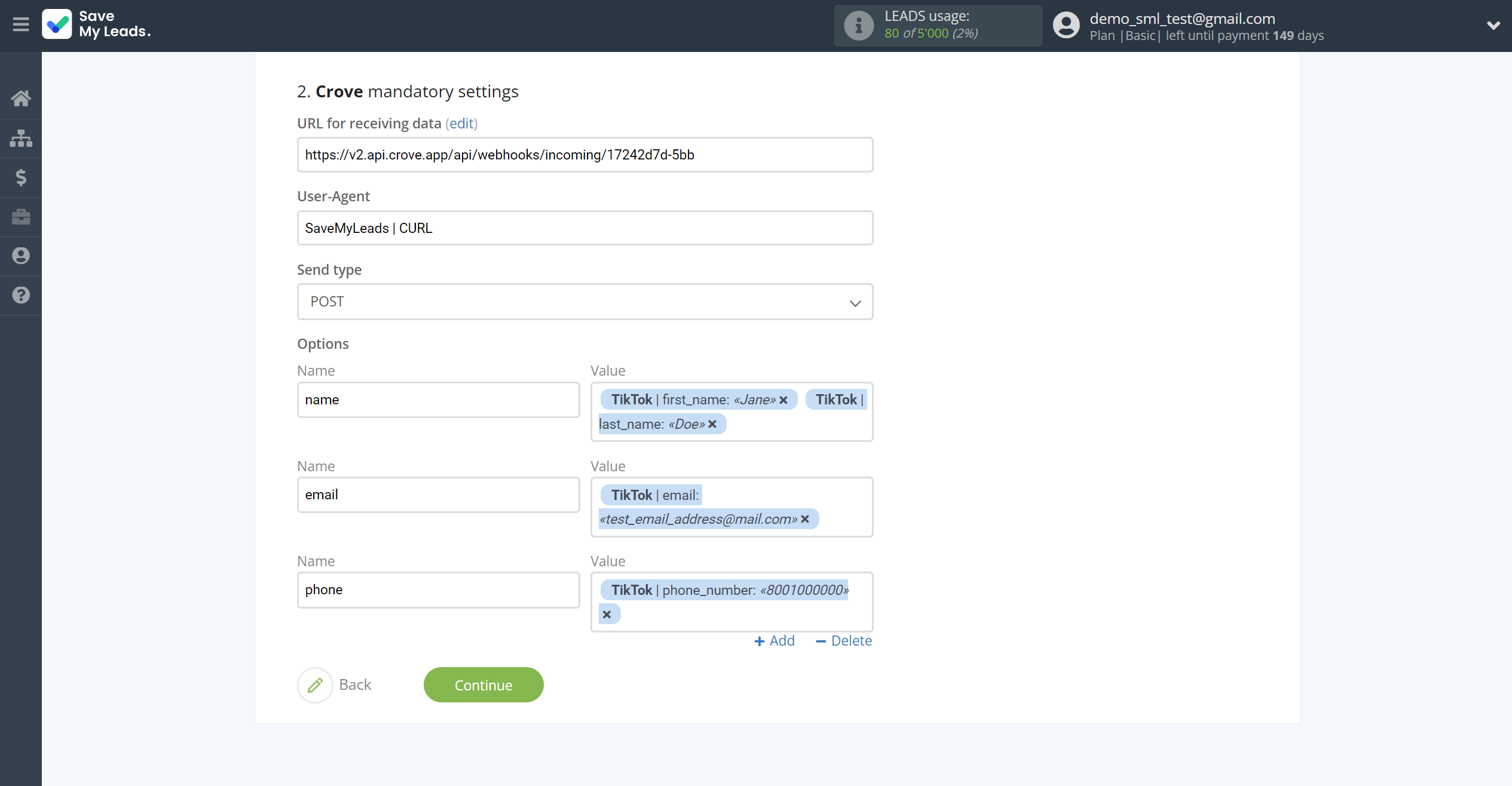
Task: Focus the User-Agent input field
Action: (585, 228)
